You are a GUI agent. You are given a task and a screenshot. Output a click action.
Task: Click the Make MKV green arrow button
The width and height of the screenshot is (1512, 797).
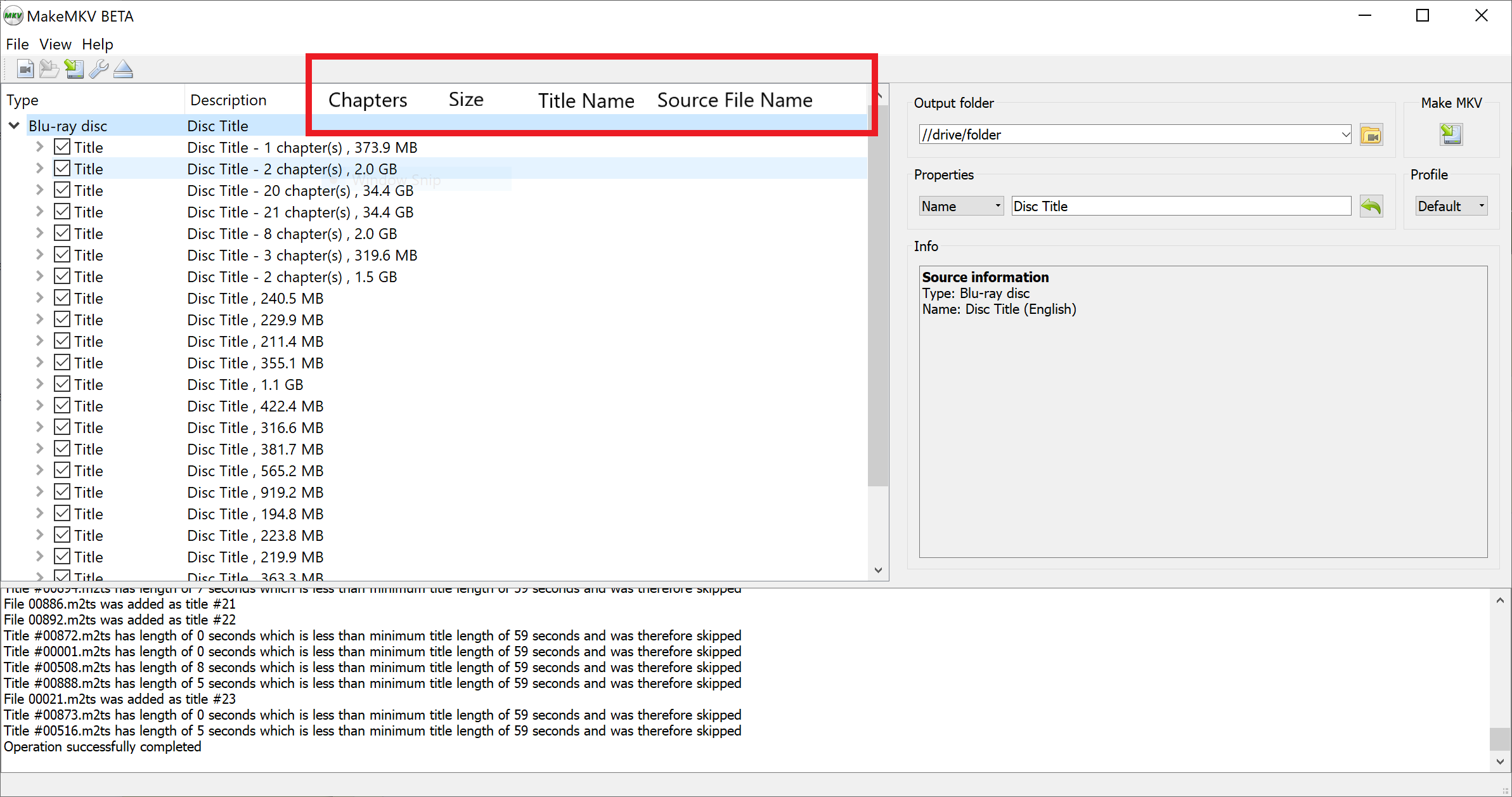click(x=1451, y=134)
